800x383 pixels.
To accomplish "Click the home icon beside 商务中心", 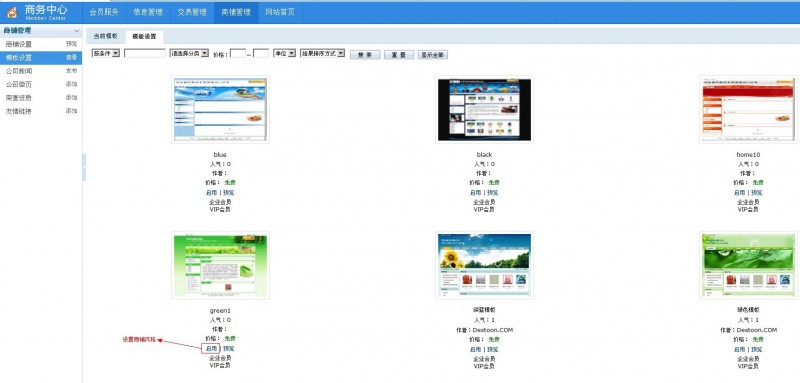I will pyautogui.click(x=12, y=13).
